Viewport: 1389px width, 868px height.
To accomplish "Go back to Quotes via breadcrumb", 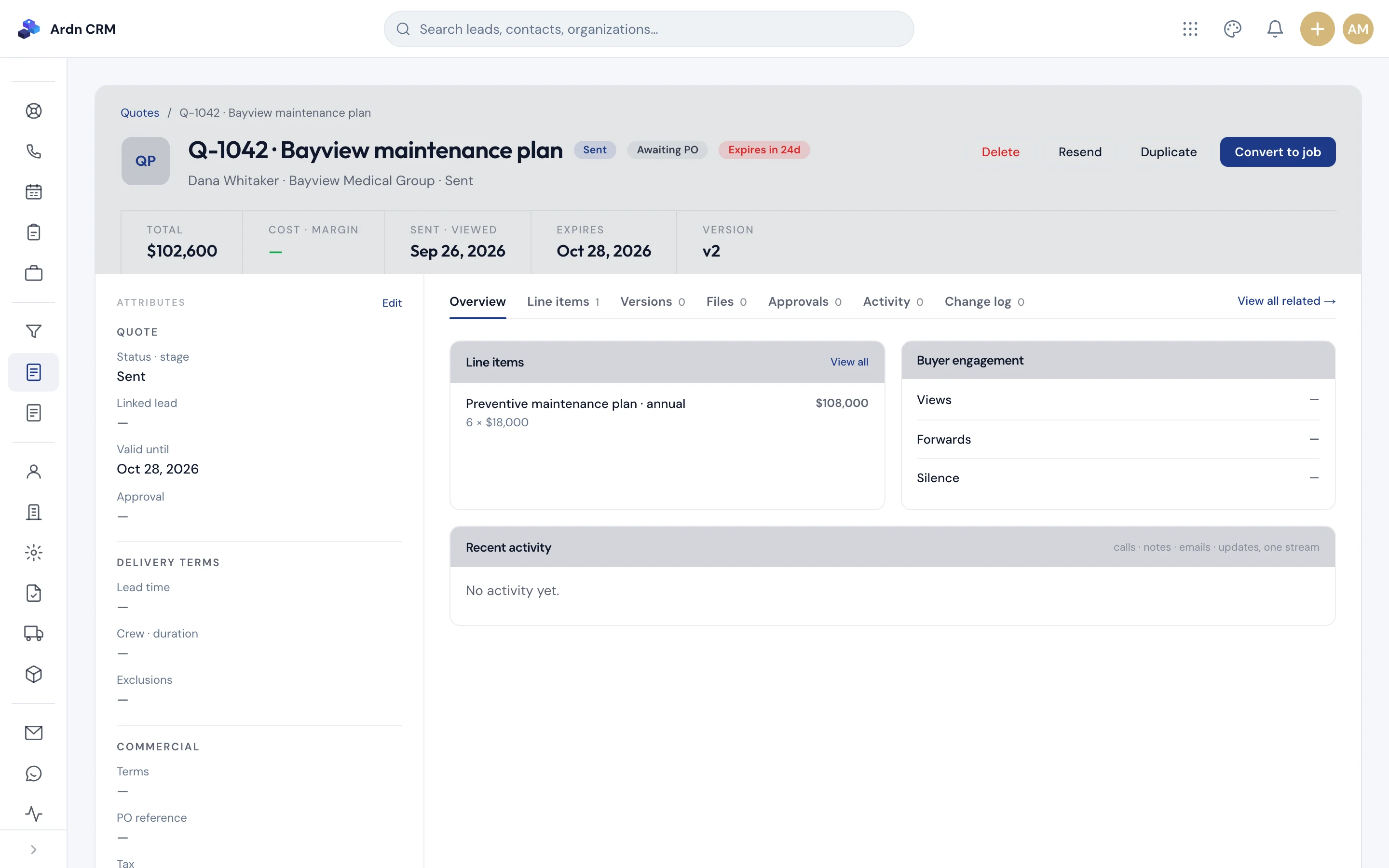I will (139, 112).
